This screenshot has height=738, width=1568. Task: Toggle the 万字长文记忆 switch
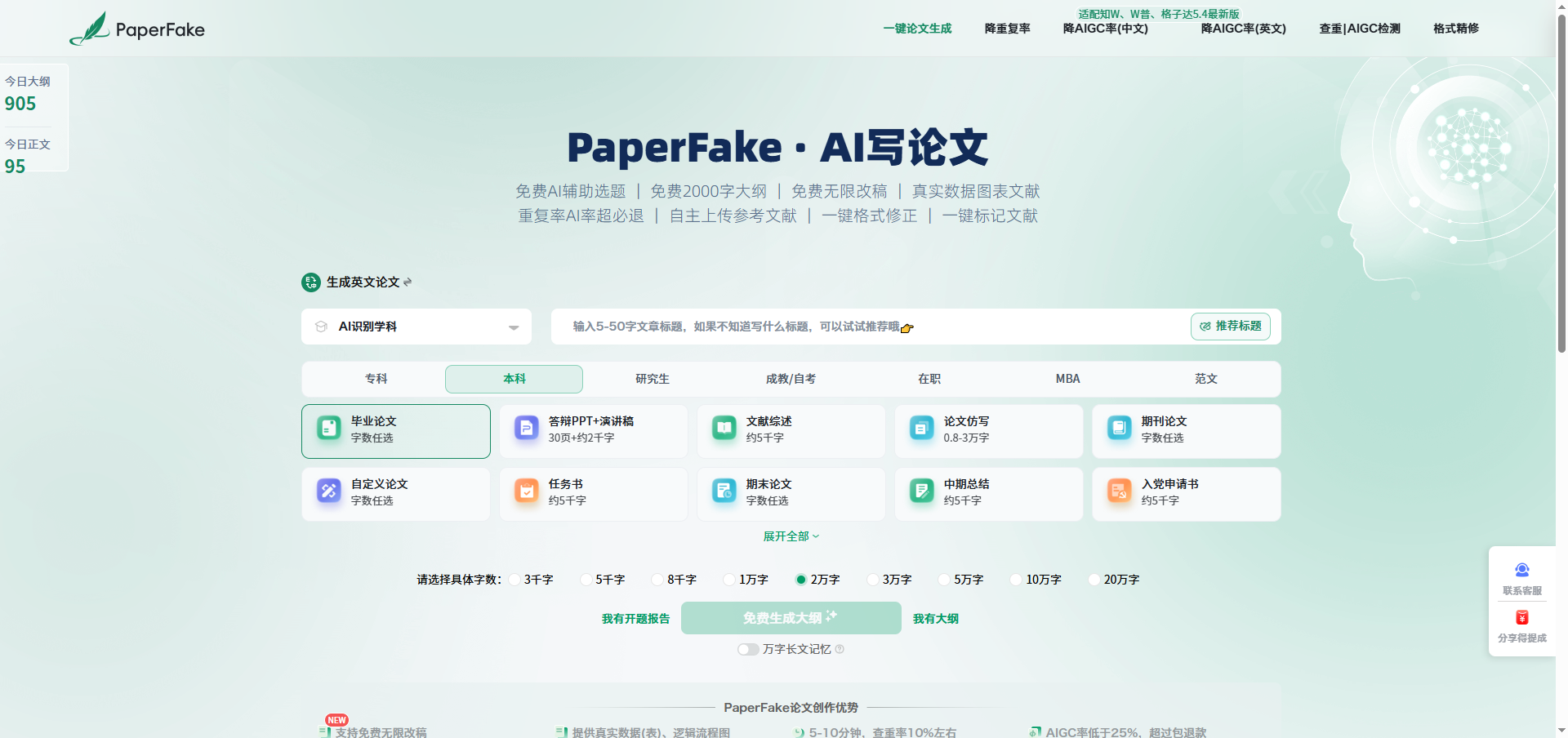click(x=747, y=649)
